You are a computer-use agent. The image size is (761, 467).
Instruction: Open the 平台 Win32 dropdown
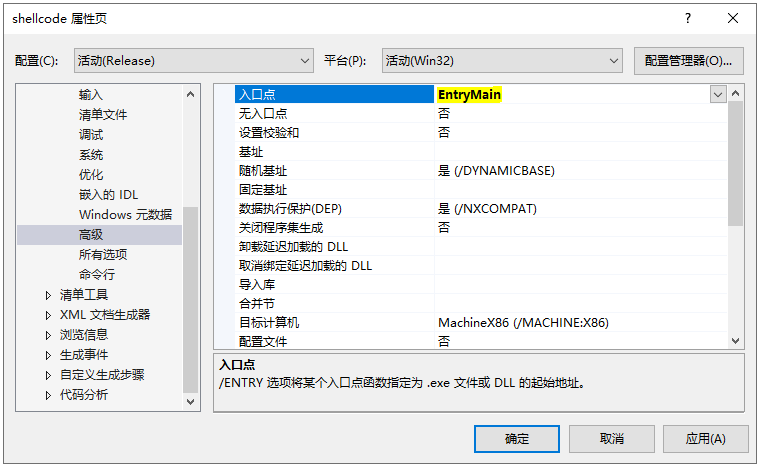pyautogui.click(x=502, y=61)
